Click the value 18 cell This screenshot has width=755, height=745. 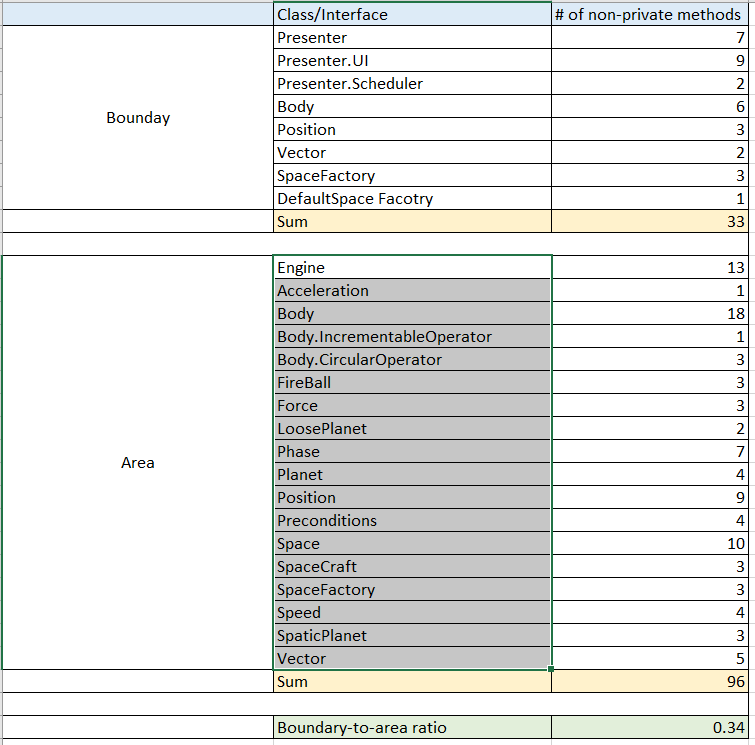[x=650, y=314]
